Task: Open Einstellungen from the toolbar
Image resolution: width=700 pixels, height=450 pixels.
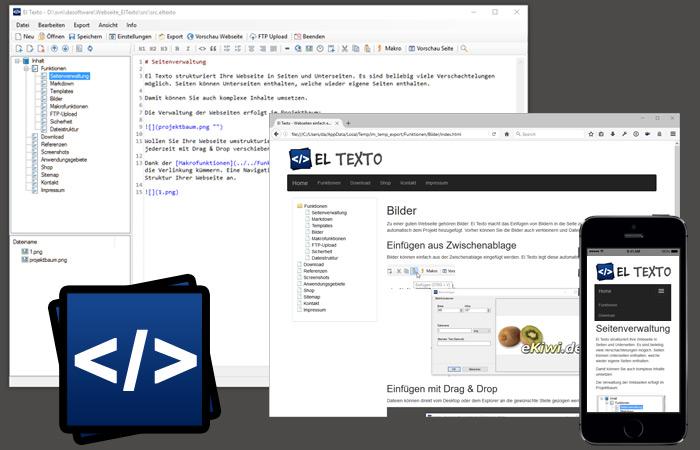Action: tap(130, 37)
